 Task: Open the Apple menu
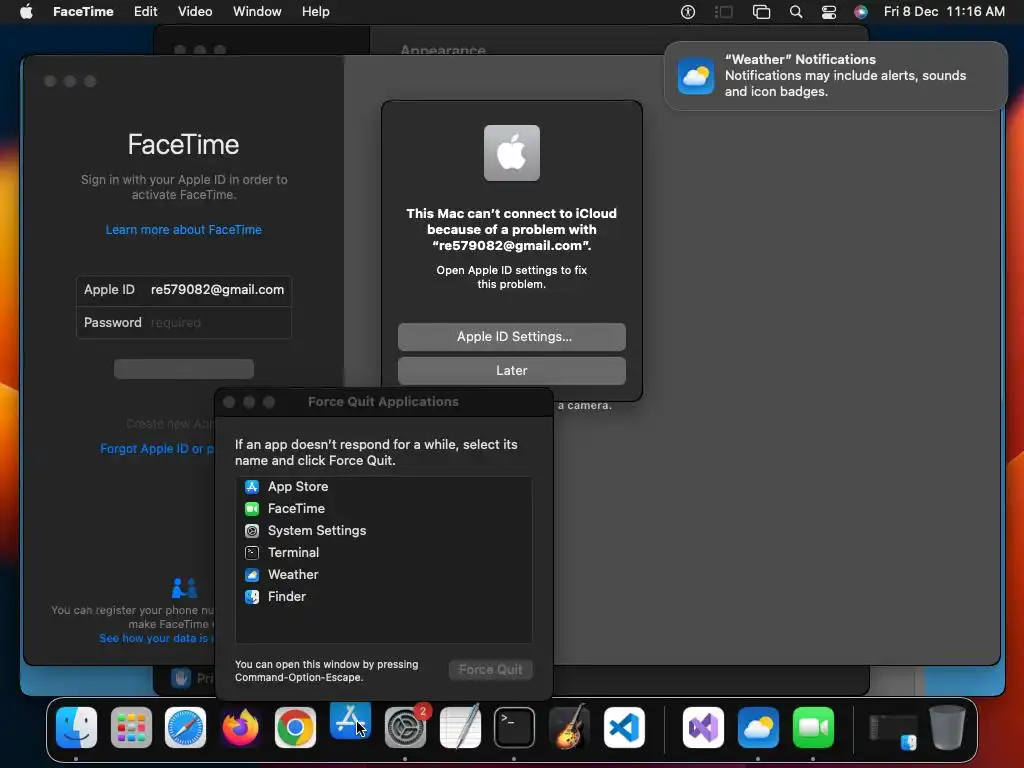pos(26,11)
